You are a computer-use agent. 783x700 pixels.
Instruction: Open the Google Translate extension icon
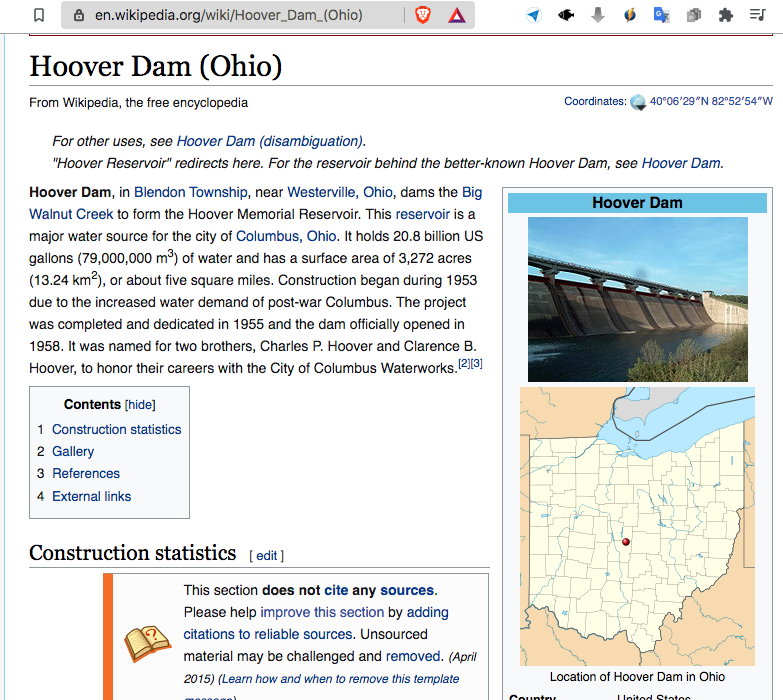pyautogui.click(x=662, y=15)
